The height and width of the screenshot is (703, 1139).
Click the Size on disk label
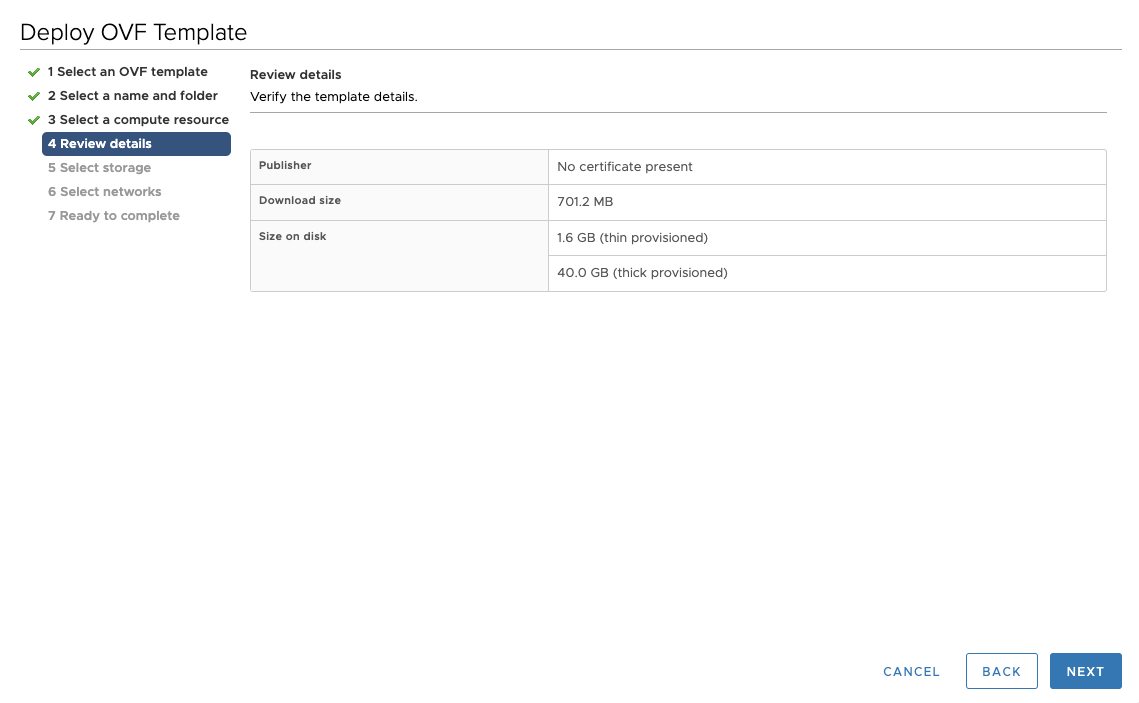click(x=293, y=236)
